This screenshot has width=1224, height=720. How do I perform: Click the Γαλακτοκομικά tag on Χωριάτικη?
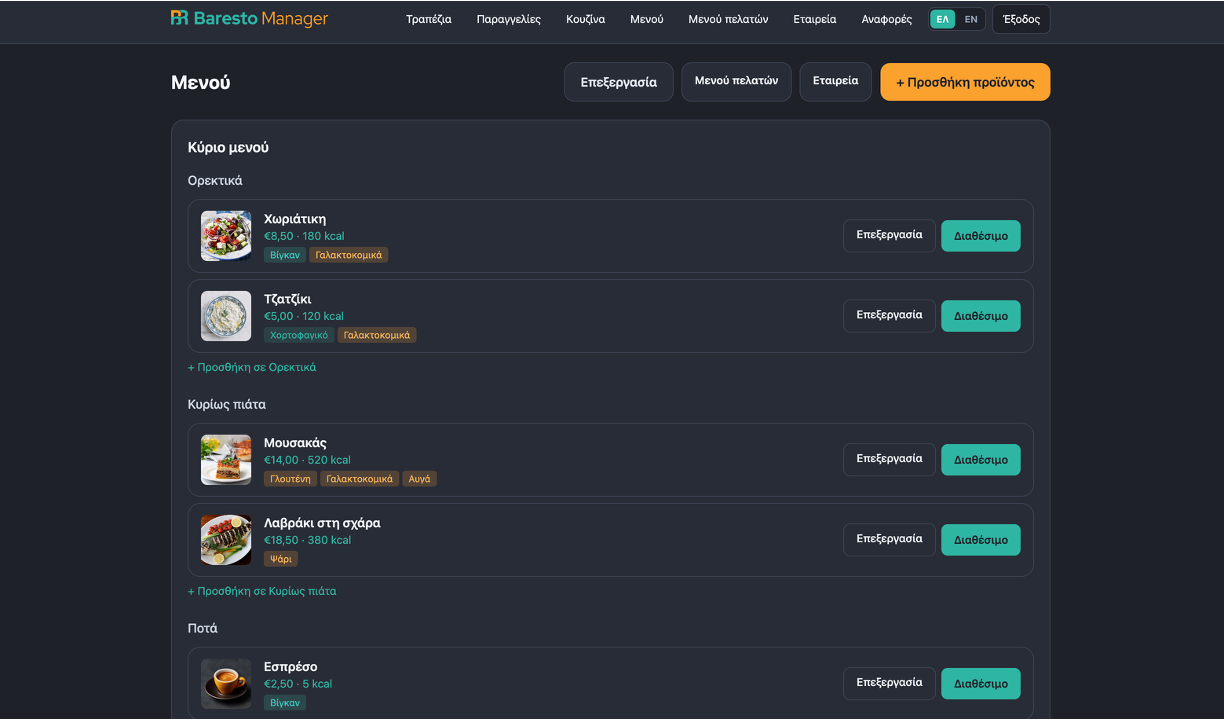coord(349,255)
